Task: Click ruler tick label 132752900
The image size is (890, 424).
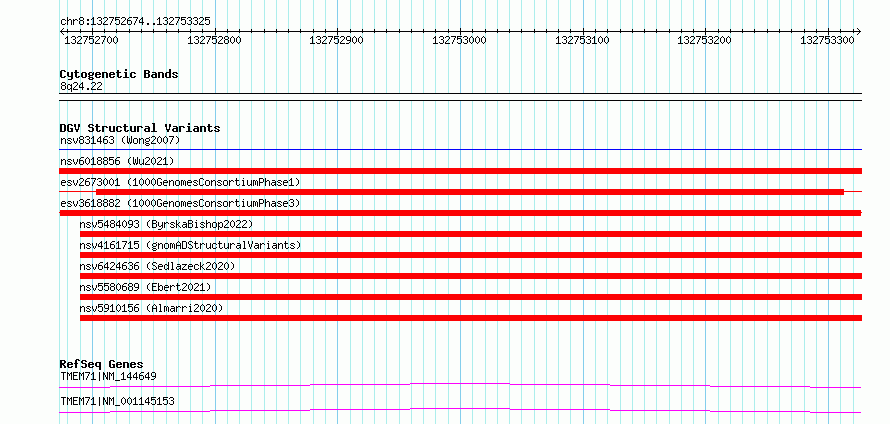Action: (336, 40)
